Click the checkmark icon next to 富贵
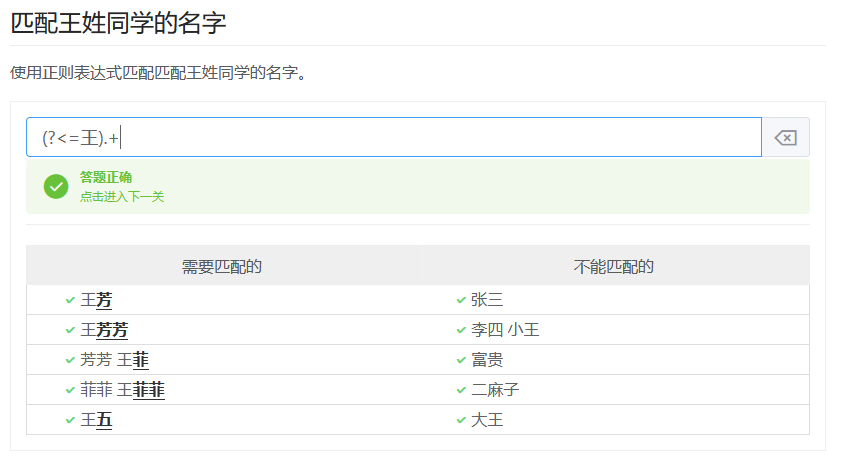 (461, 360)
